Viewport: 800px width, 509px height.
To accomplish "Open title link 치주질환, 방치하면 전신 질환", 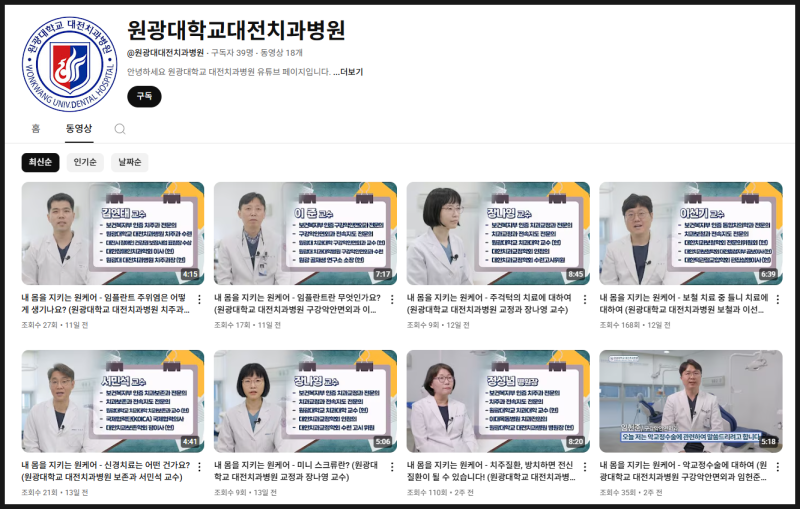I will click(491, 471).
